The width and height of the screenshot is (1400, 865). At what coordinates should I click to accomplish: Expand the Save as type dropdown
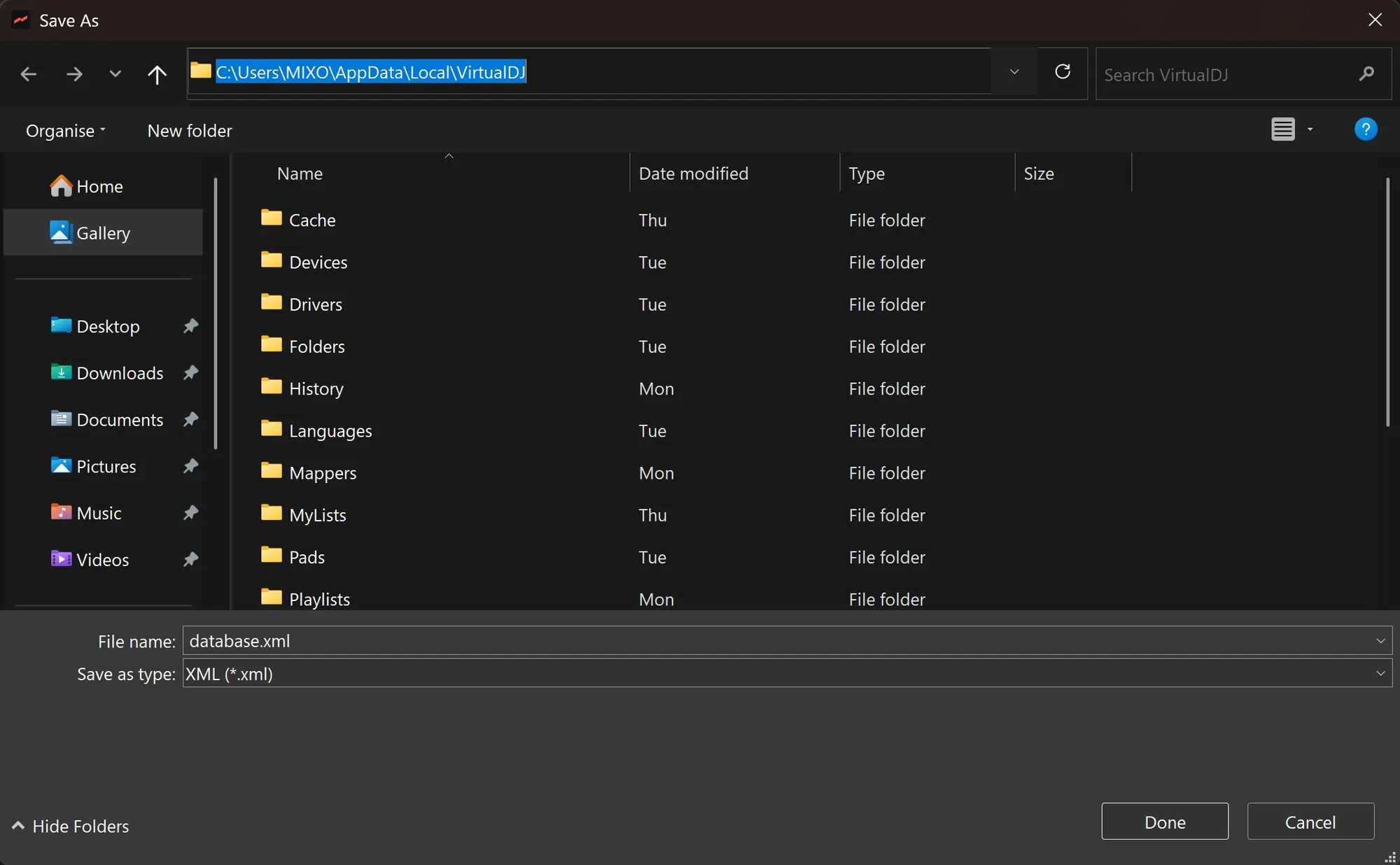(1380, 673)
